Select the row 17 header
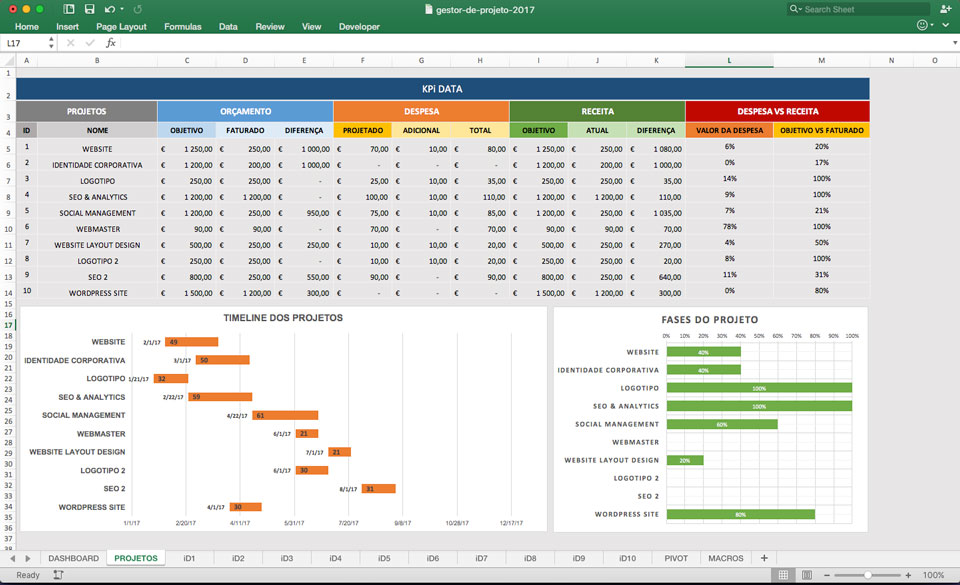The image size is (960, 585). (x=9, y=325)
